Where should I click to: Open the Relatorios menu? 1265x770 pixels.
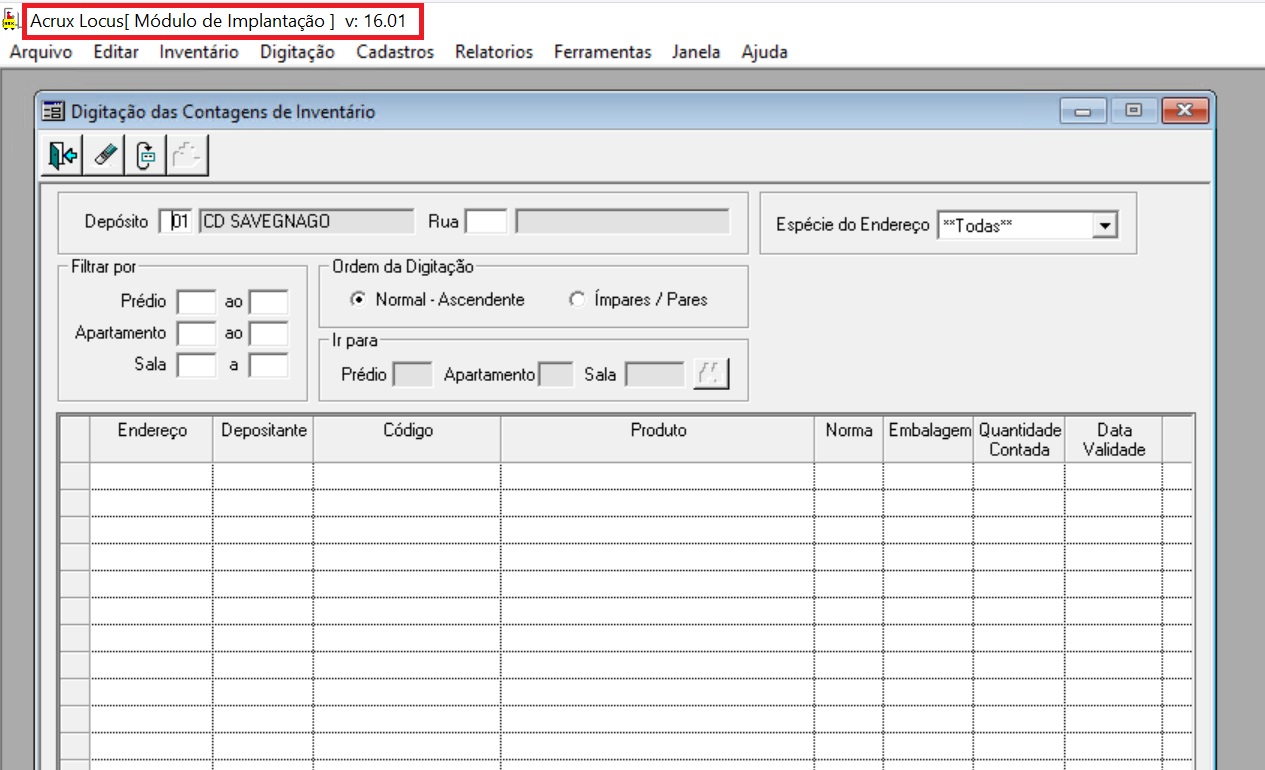[x=494, y=52]
